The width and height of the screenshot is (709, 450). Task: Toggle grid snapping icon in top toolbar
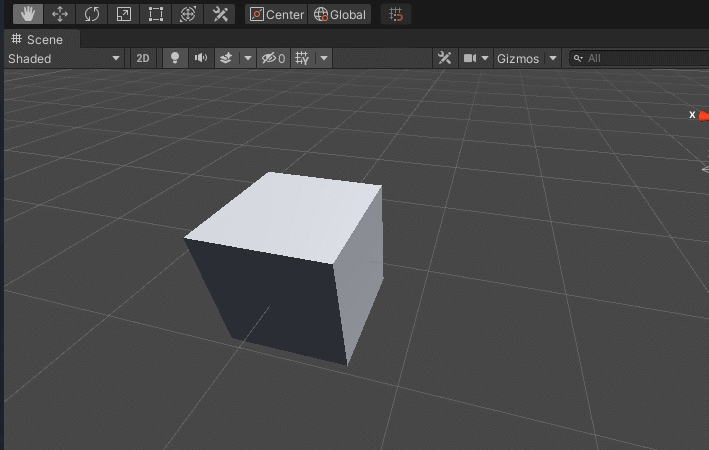click(x=396, y=14)
